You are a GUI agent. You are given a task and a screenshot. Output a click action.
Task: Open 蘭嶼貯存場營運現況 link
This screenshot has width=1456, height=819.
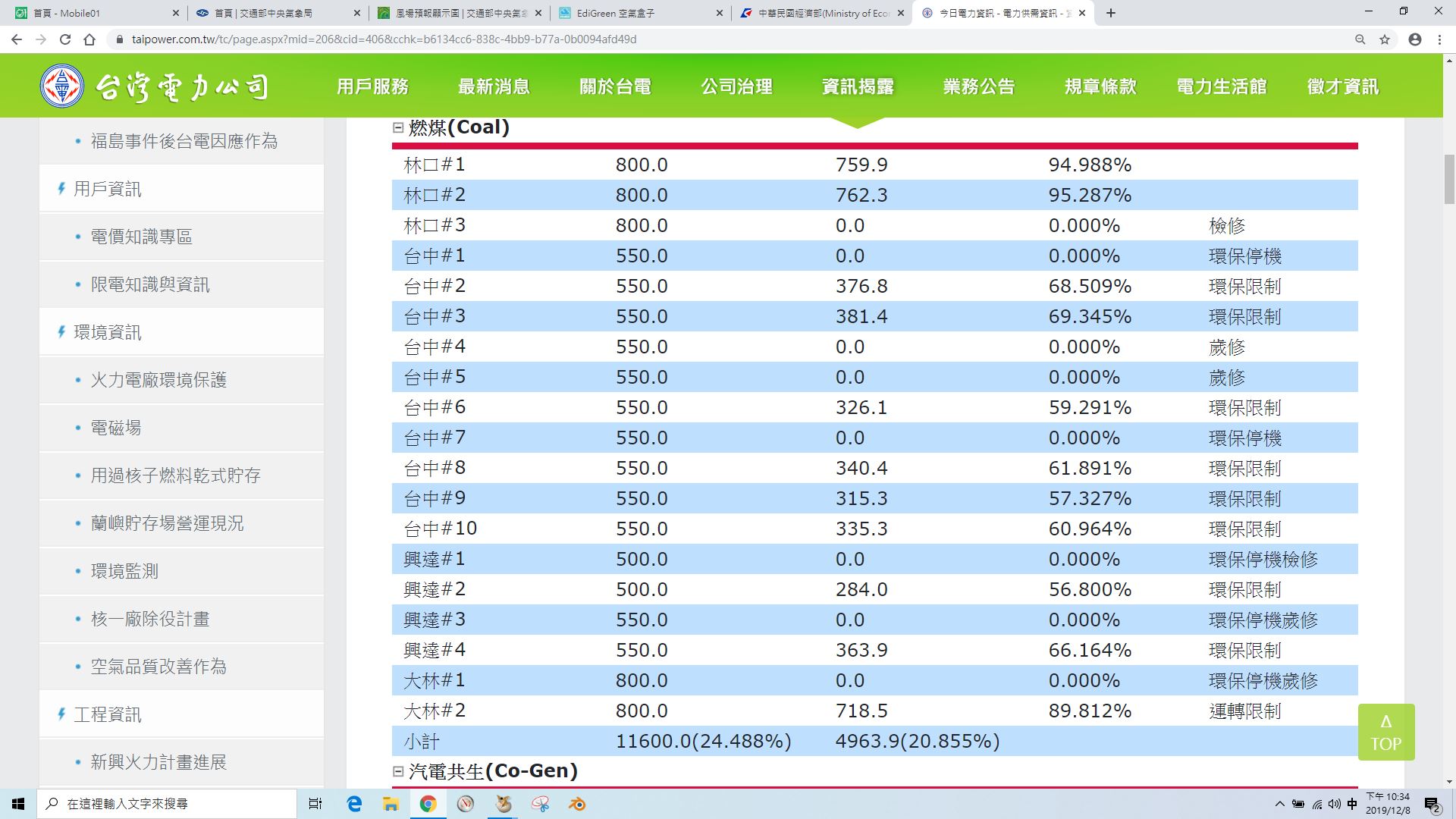[x=167, y=523]
